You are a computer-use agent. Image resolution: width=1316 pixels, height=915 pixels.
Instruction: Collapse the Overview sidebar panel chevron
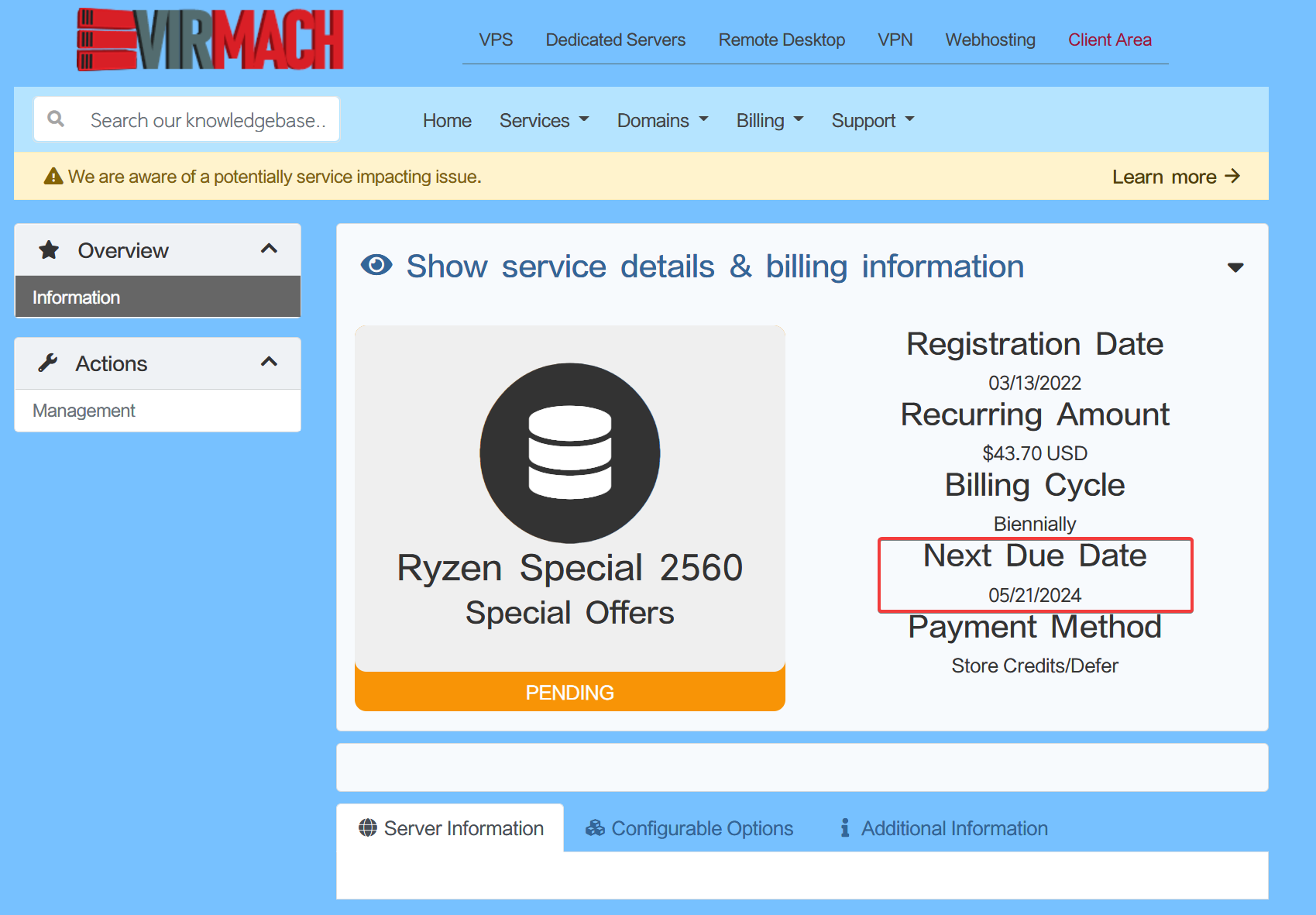pyautogui.click(x=269, y=249)
